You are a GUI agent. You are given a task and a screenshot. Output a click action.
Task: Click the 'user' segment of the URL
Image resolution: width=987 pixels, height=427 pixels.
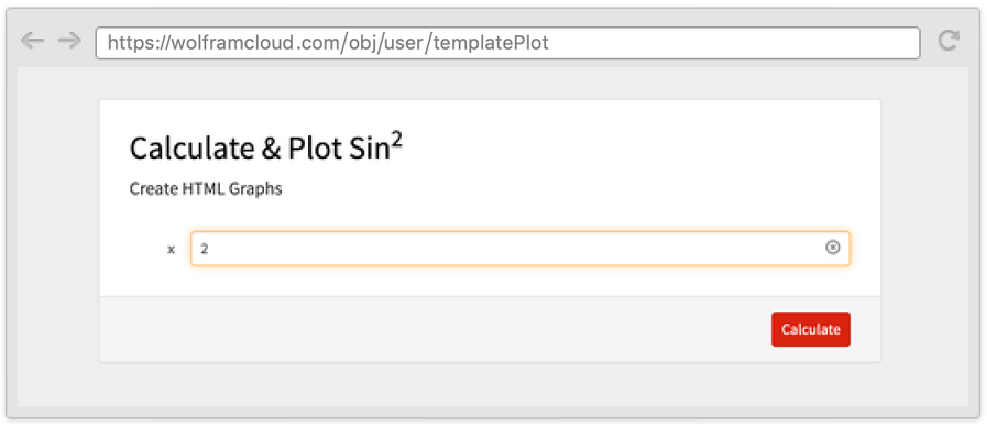tap(407, 43)
